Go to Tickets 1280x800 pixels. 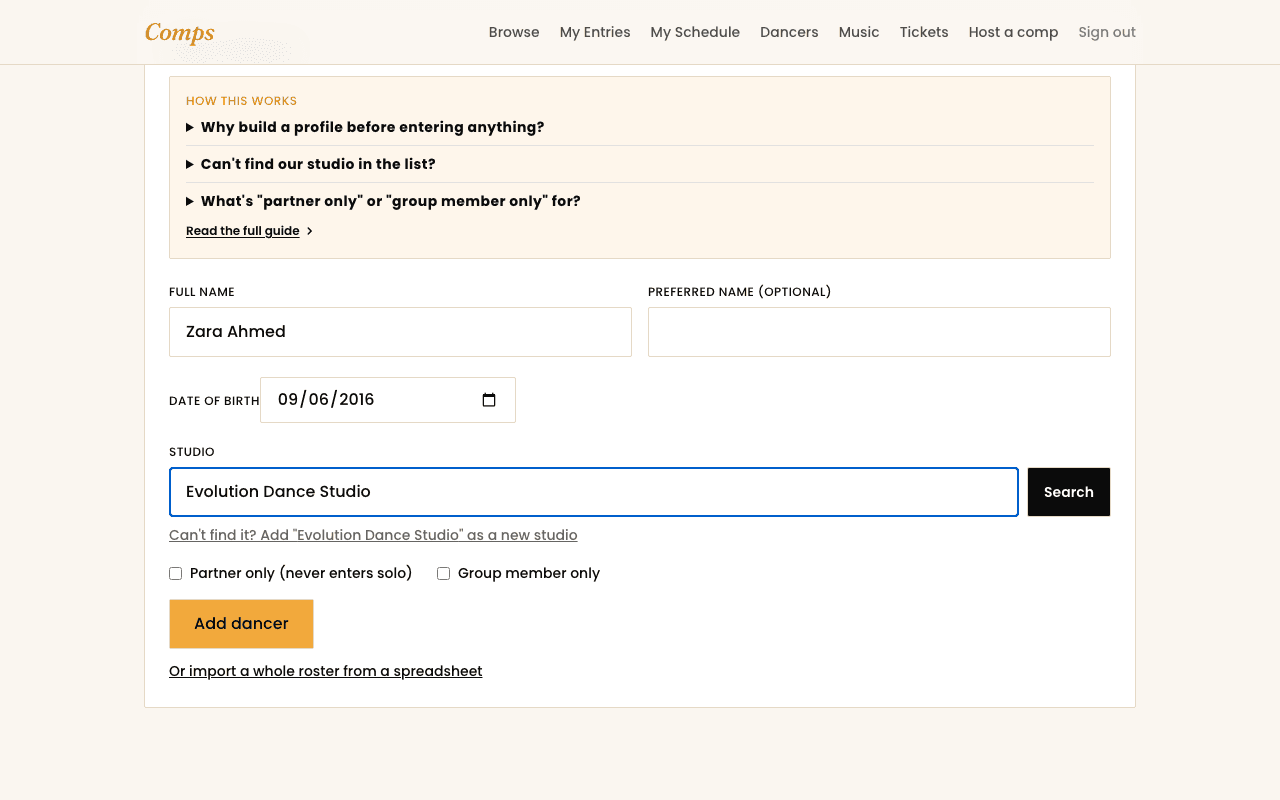924,32
